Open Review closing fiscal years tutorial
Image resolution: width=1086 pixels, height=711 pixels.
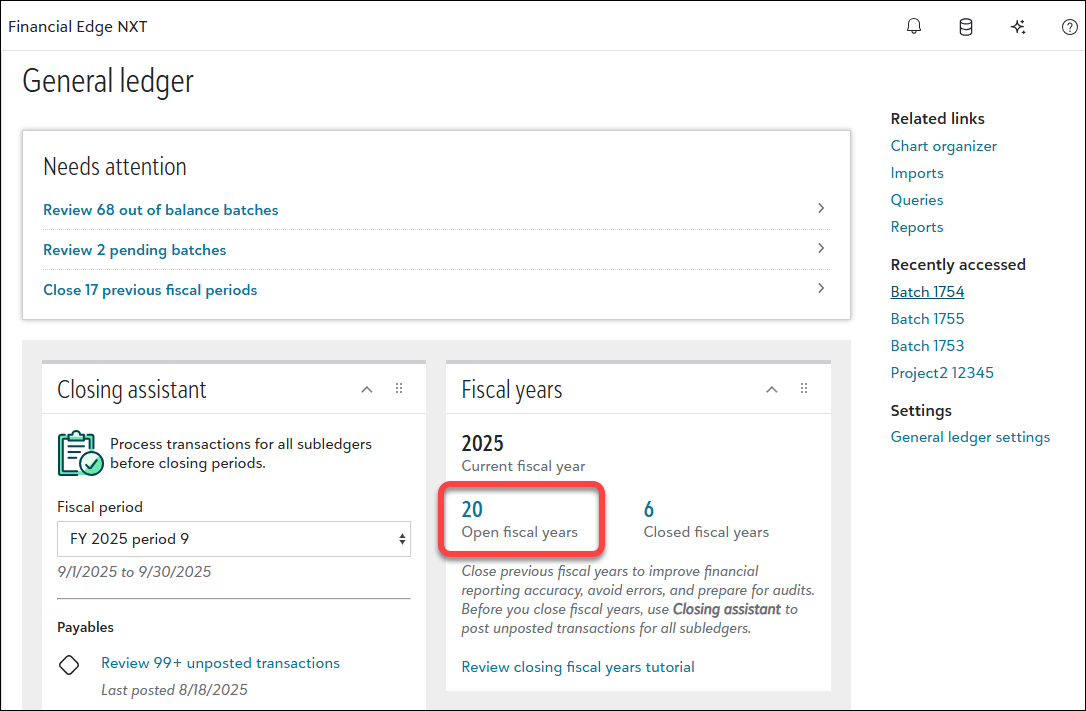click(577, 667)
